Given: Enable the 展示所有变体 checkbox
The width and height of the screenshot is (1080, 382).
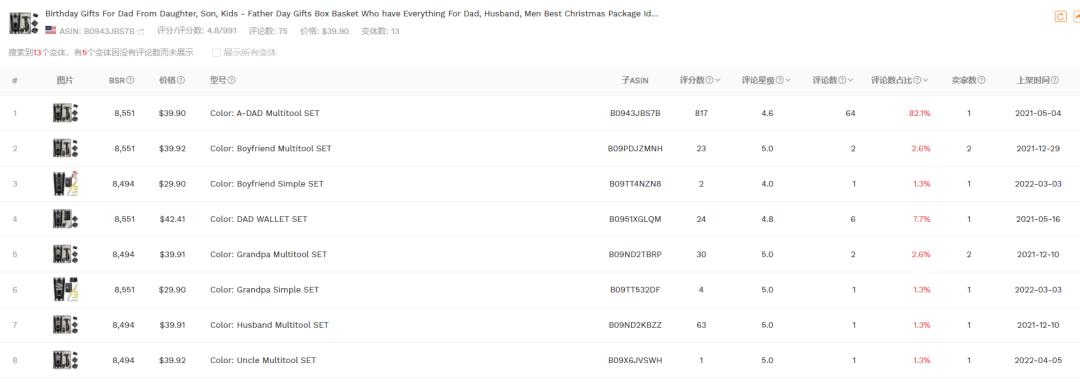Looking at the screenshot, I should coord(216,52).
